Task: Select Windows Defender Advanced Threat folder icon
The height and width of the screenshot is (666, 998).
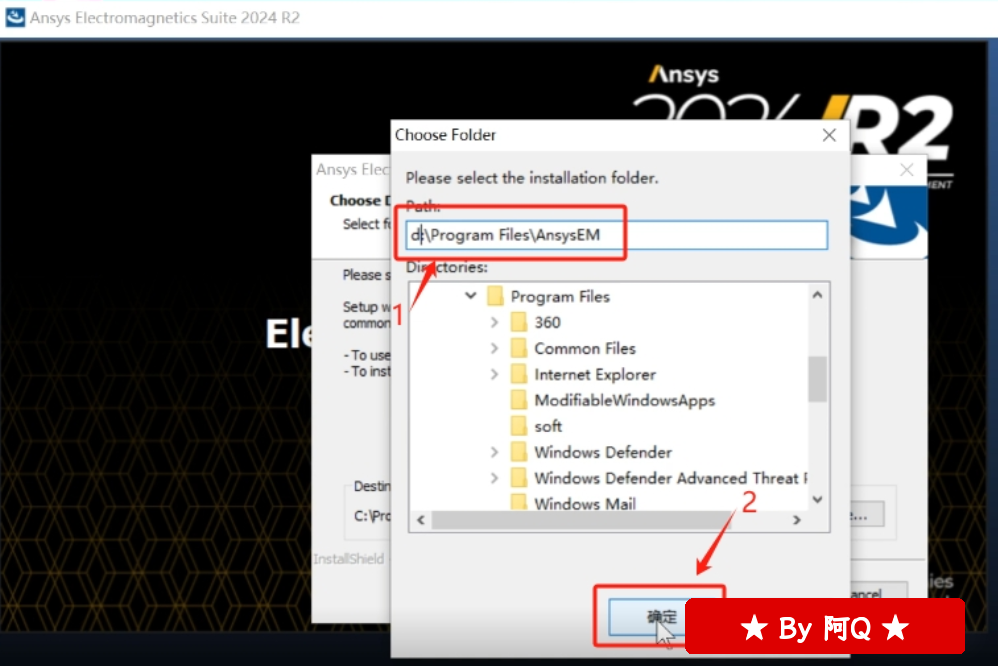Action: click(x=519, y=478)
